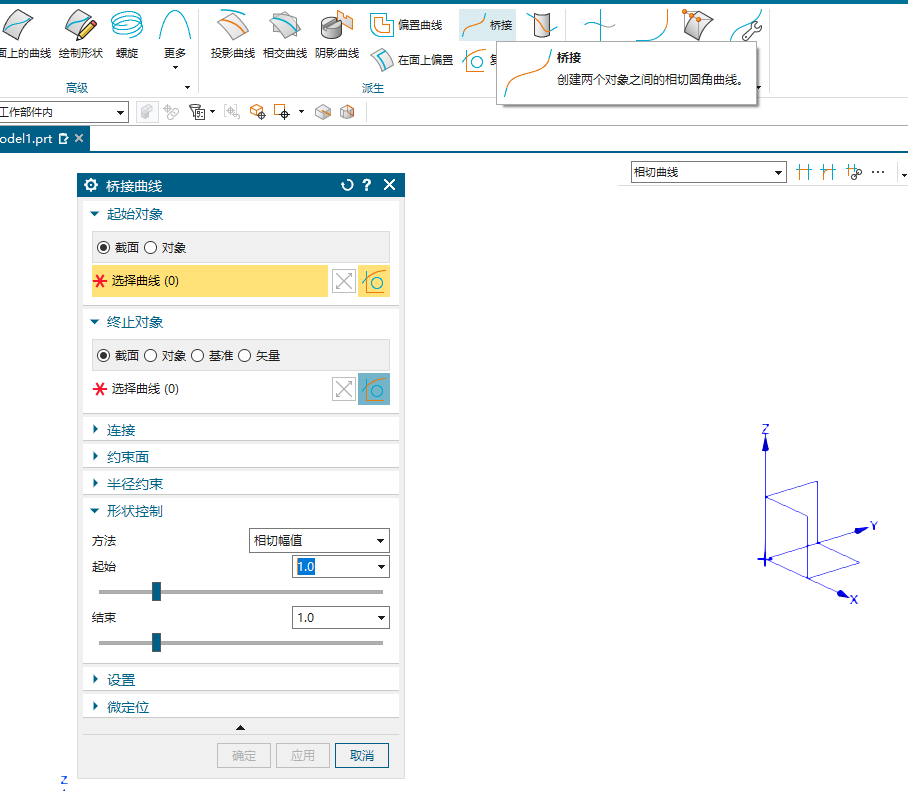Screen dimensions: 908x791
Task: Select the trim curve icon in the ribbon
Action: [600, 25]
